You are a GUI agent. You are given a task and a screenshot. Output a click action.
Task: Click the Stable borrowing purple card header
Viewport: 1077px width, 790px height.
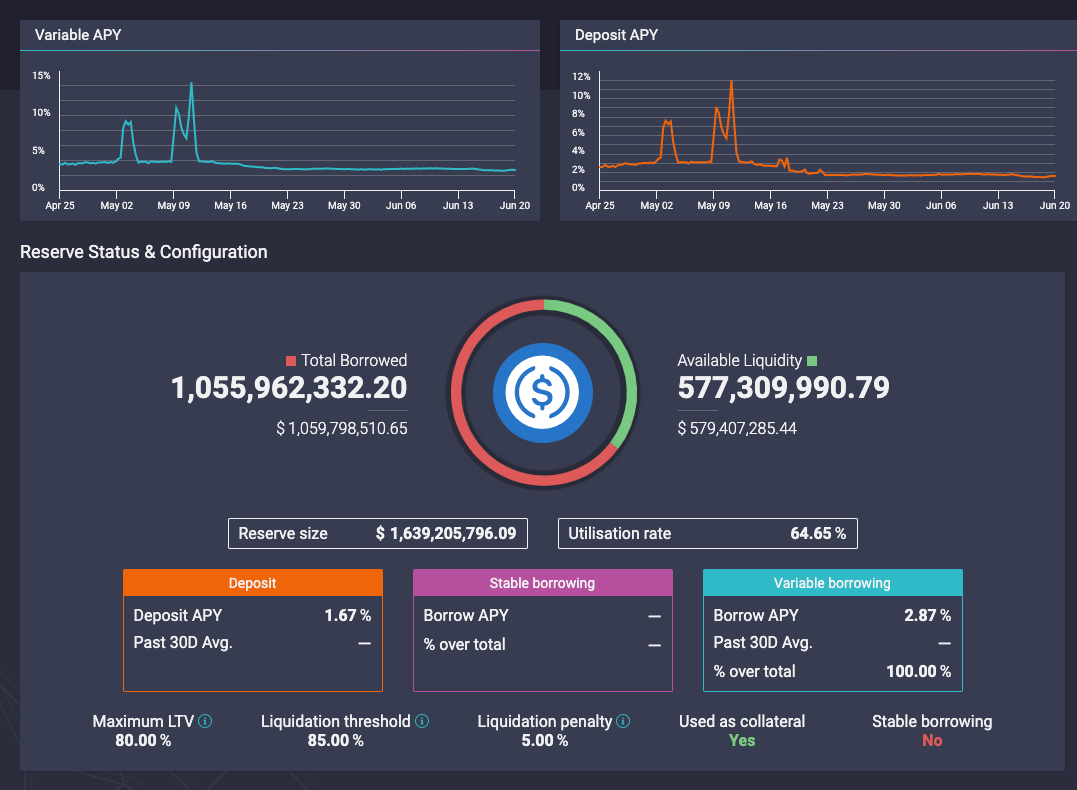pos(543,583)
